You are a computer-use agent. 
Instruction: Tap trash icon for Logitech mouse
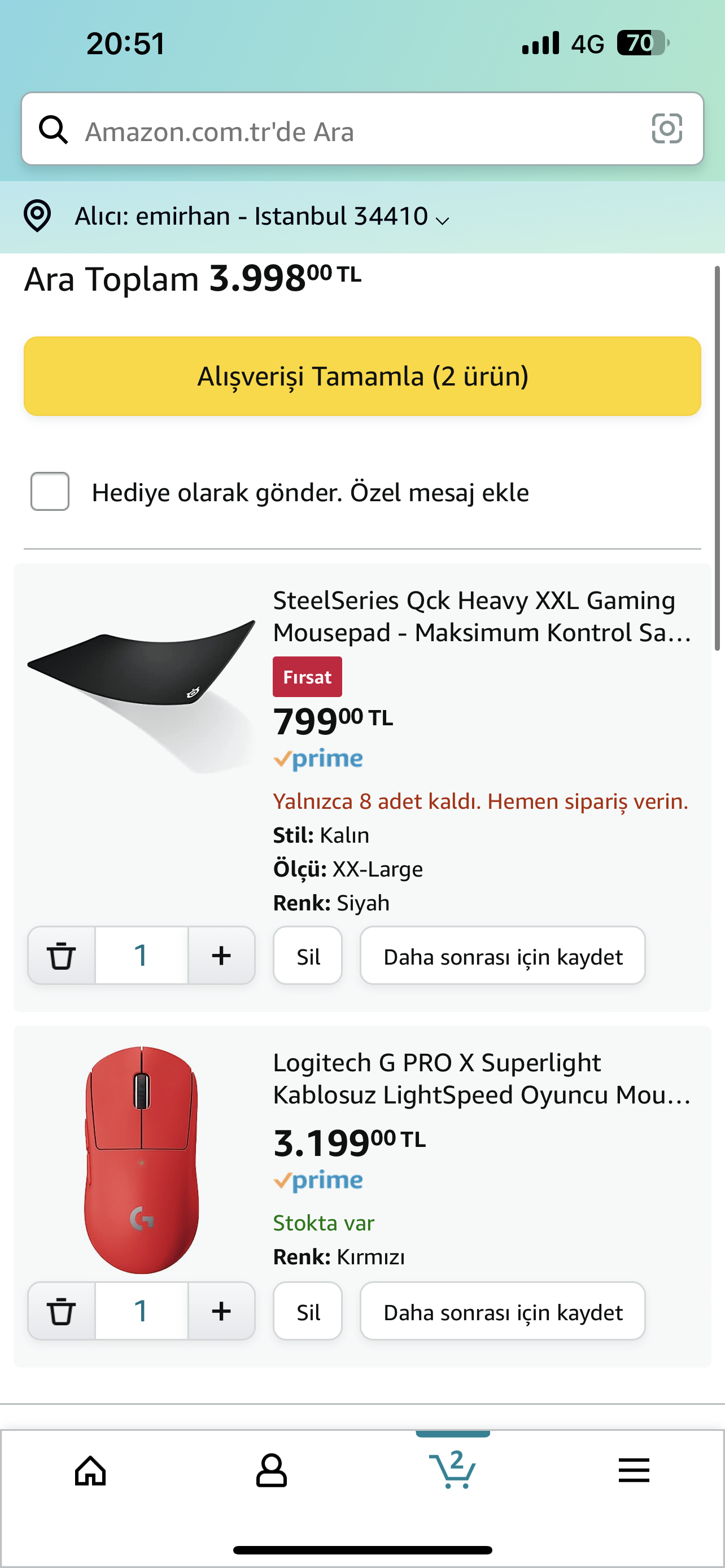click(62, 1311)
